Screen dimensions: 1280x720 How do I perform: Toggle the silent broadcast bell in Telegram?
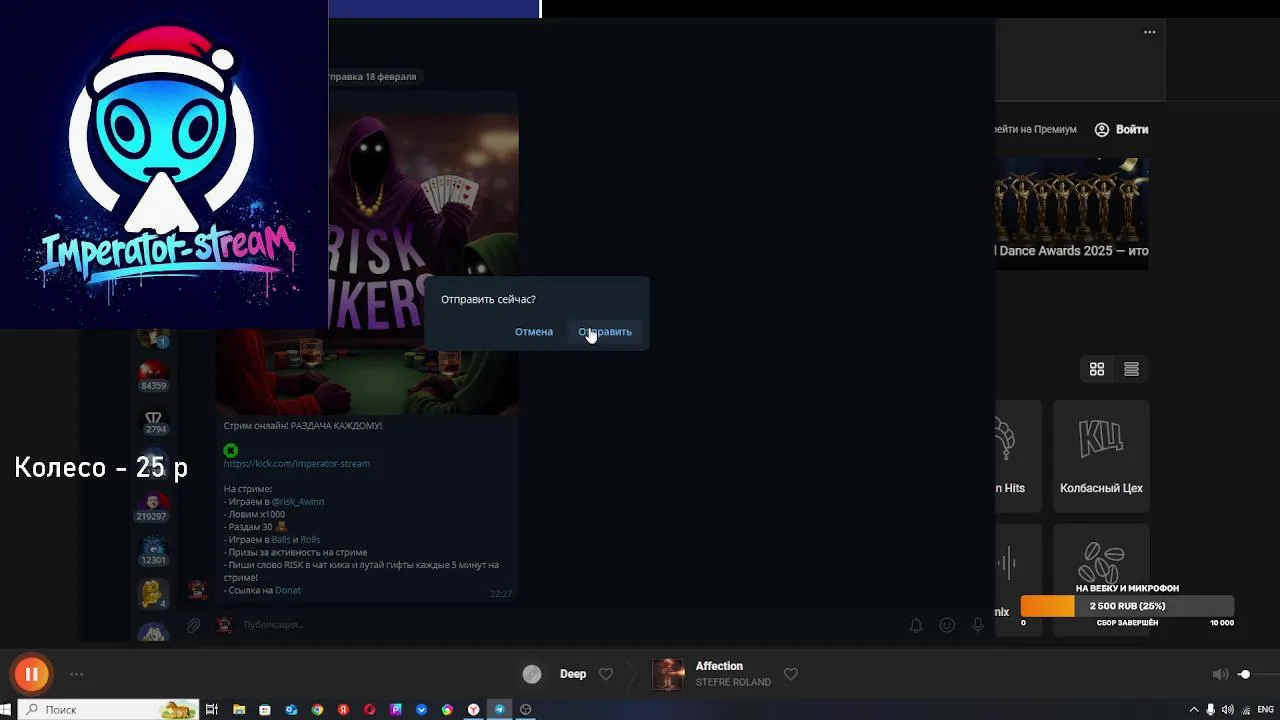point(916,625)
